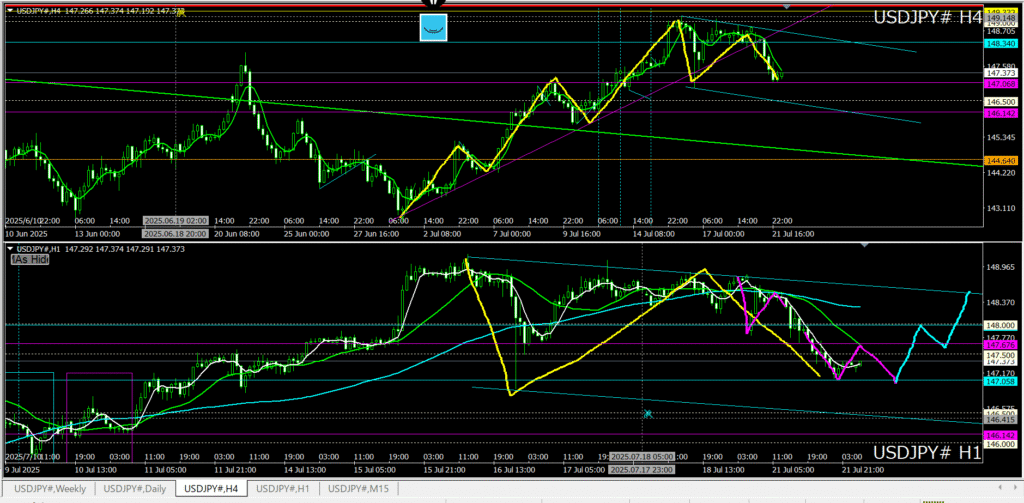This screenshot has width=1024, height=503.
Task: Click the cyan X marker on H1 chart
Action: tap(648, 413)
